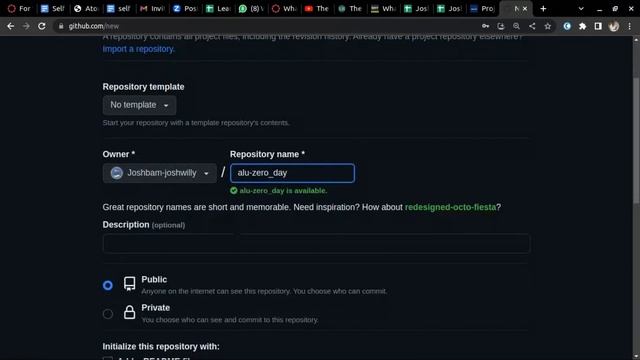This screenshot has width=640, height=360.
Task: Open a new browser tab with plus
Action: tap(543, 9)
